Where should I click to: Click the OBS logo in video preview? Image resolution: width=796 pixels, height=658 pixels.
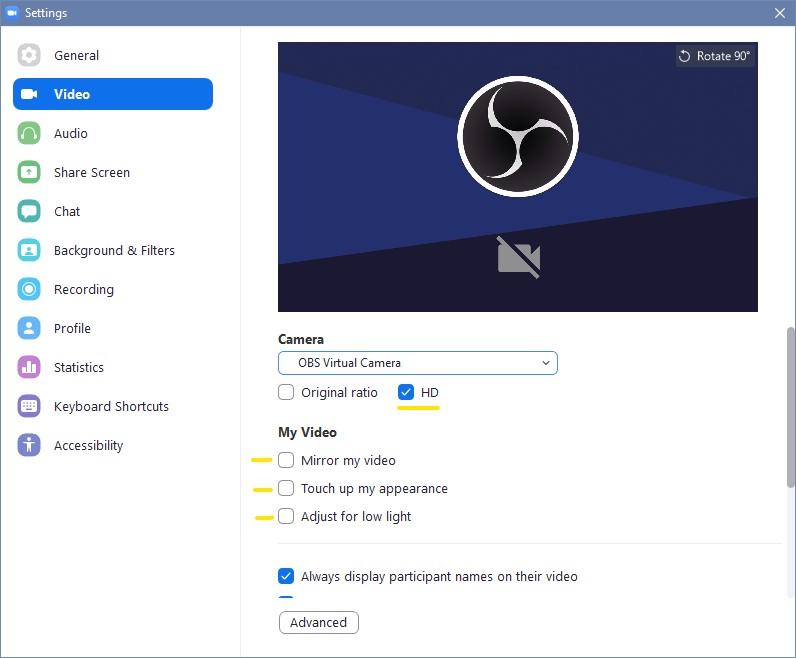[518, 136]
